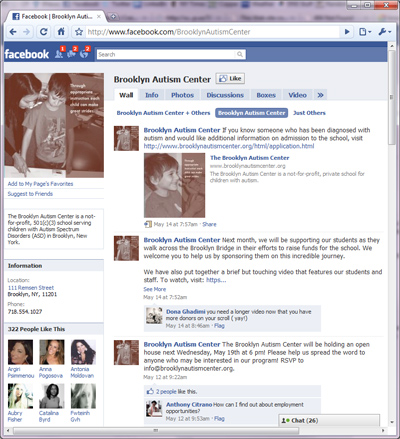
Task: Expand more tabs with double chevron
Action: [x=320, y=95]
